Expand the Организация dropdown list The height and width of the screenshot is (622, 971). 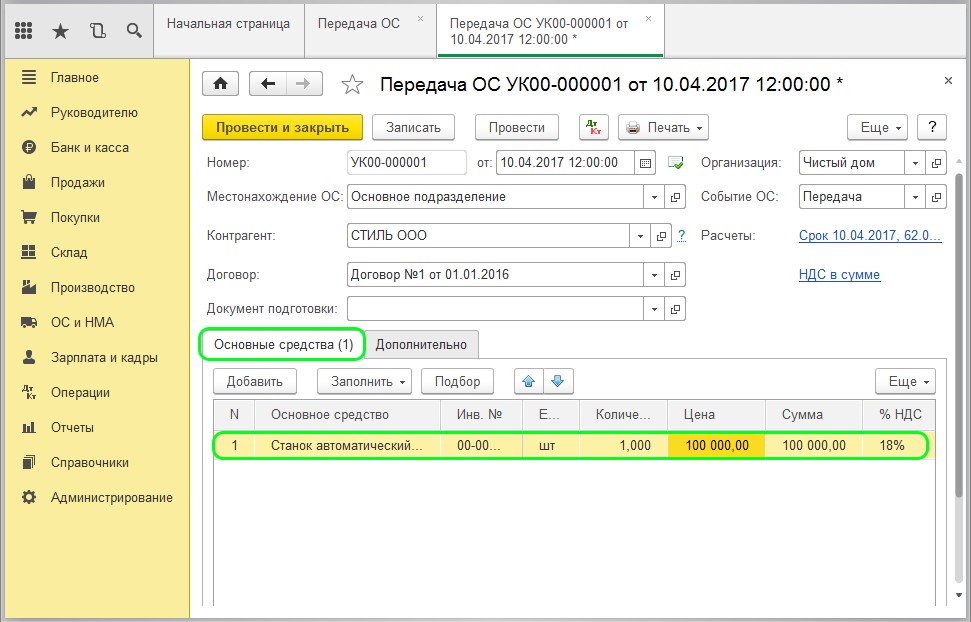[916, 163]
